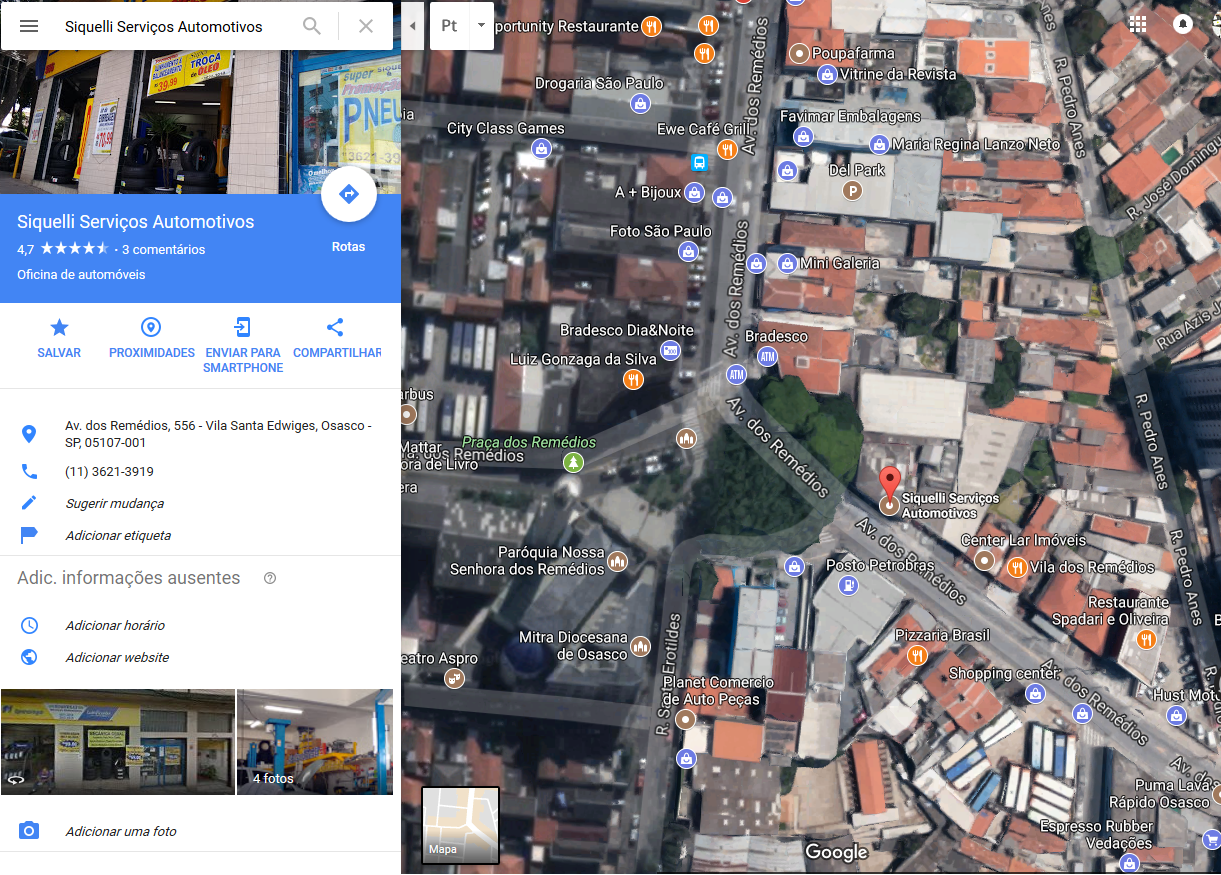Click the Opportunity Restaurante marker
The height and width of the screenshot is (875, 1221).
pos(652,26)
